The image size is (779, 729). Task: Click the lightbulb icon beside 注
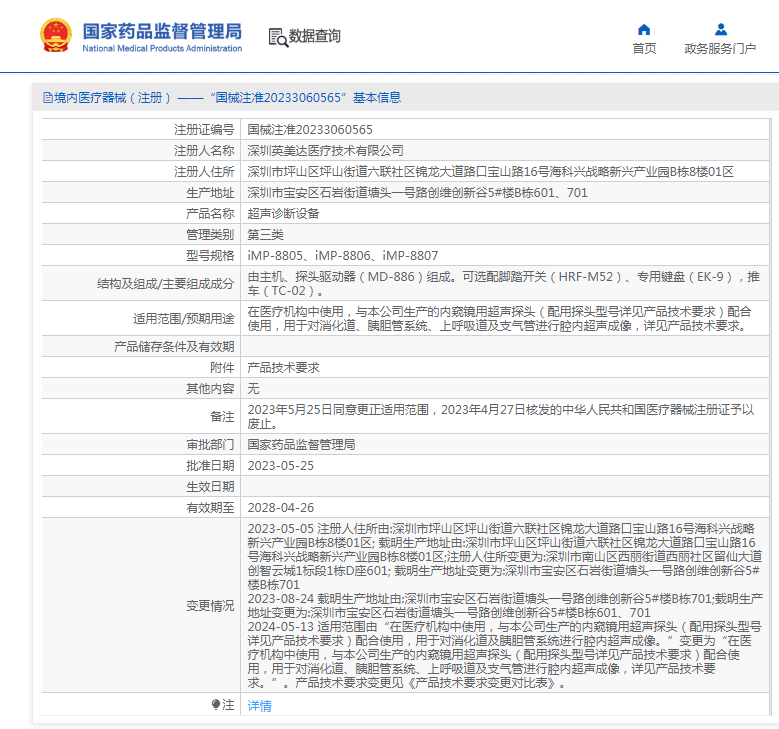point(216,704)
